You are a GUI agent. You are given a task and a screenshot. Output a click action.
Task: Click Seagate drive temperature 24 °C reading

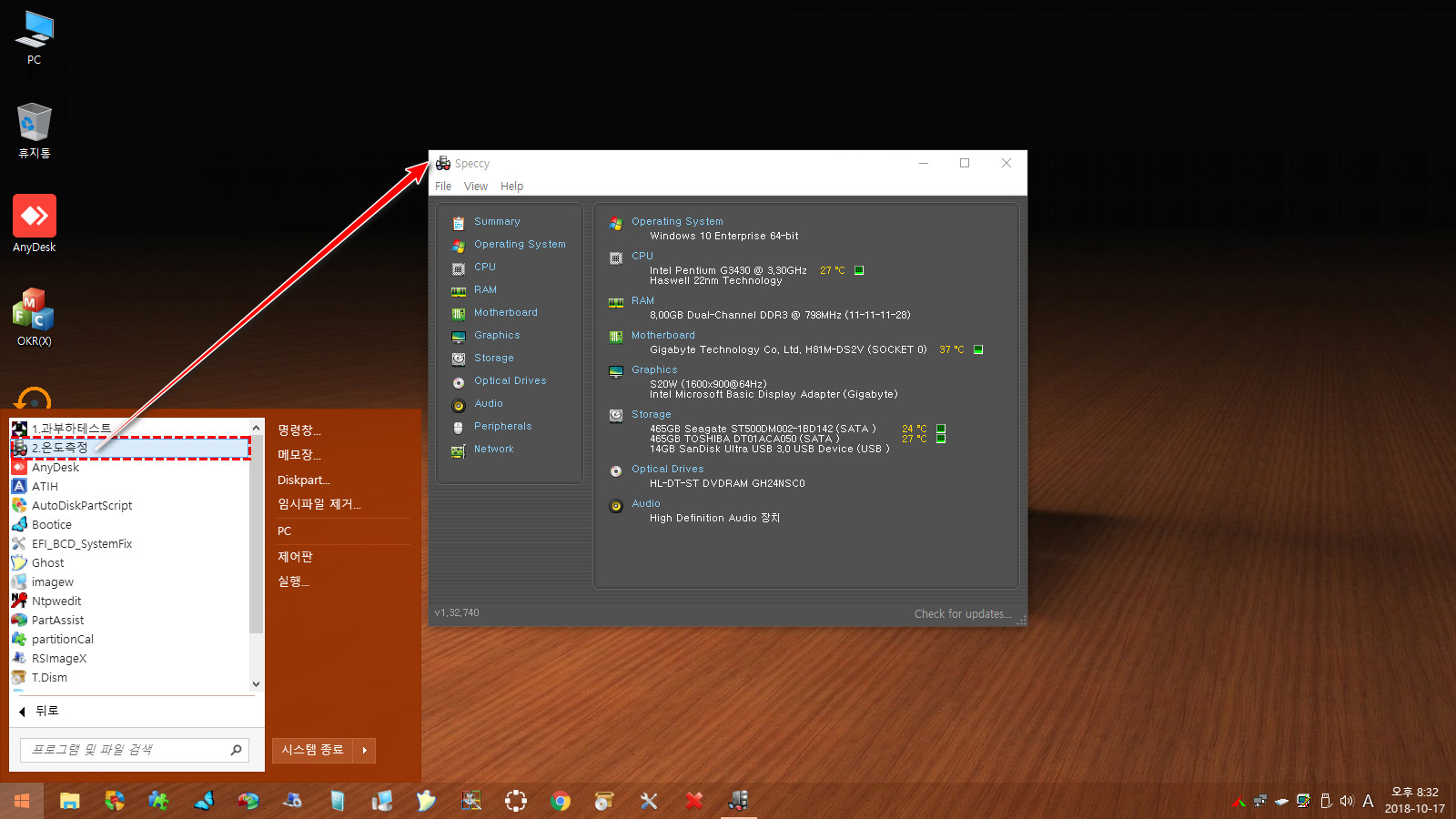click(915, 429)
